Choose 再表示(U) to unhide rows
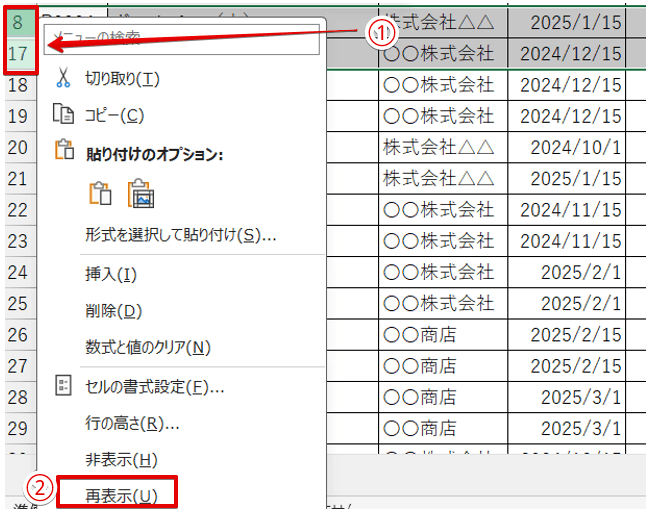Viewport: 646px width, 515px height. (122, 496)
